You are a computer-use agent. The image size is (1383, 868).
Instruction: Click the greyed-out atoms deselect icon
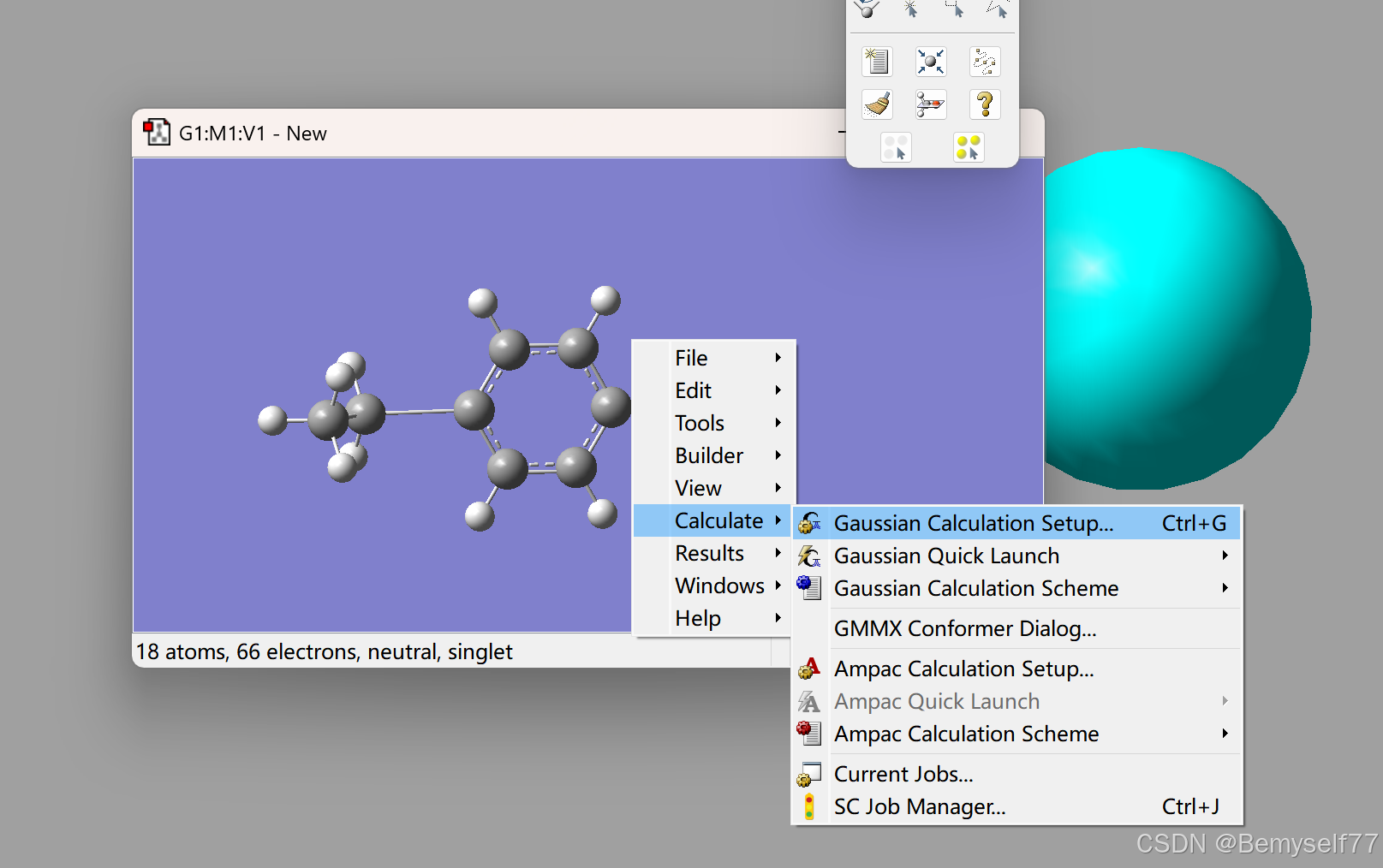point(896,147)
